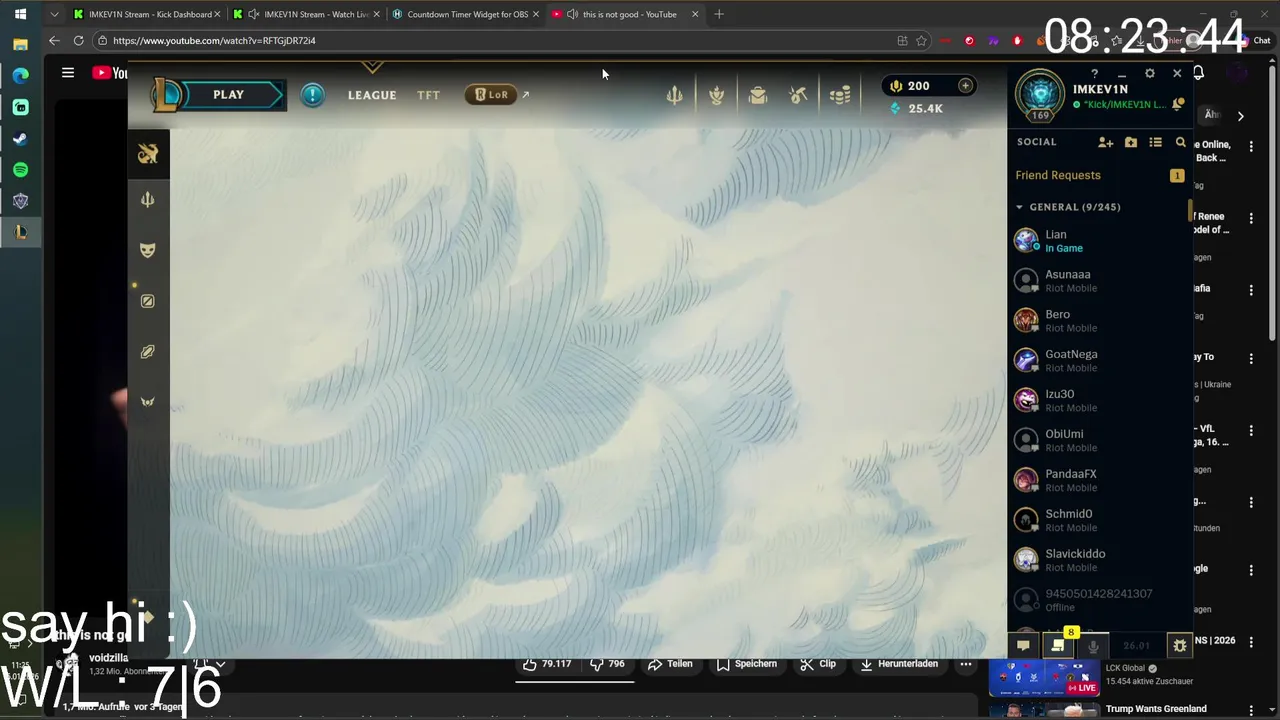Screen dimensions: 1280x720
Task: Switch to the TFT tab
Action: pyautogui.click(x=428, y=95)
